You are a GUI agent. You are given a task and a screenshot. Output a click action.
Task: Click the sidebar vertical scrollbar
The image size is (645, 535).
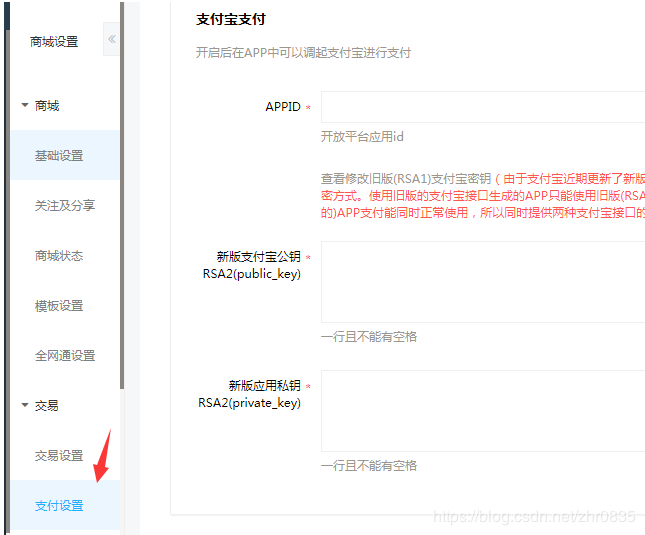click(122, 195)
